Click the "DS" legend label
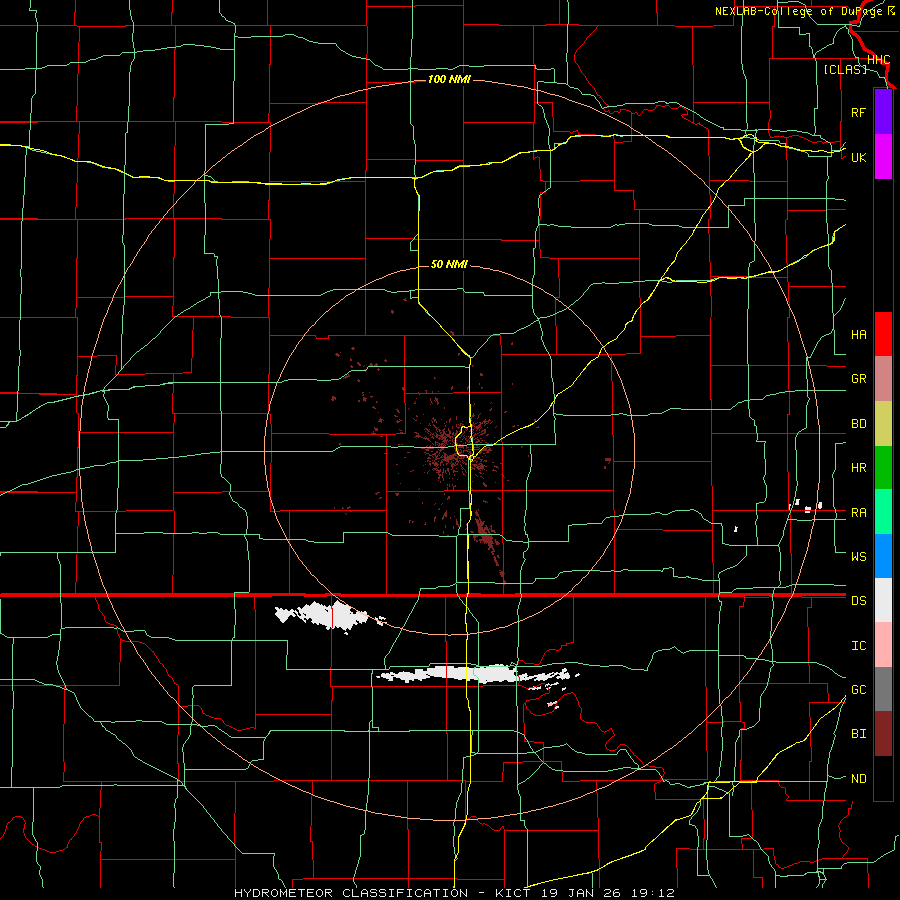 tap(858, 600)
